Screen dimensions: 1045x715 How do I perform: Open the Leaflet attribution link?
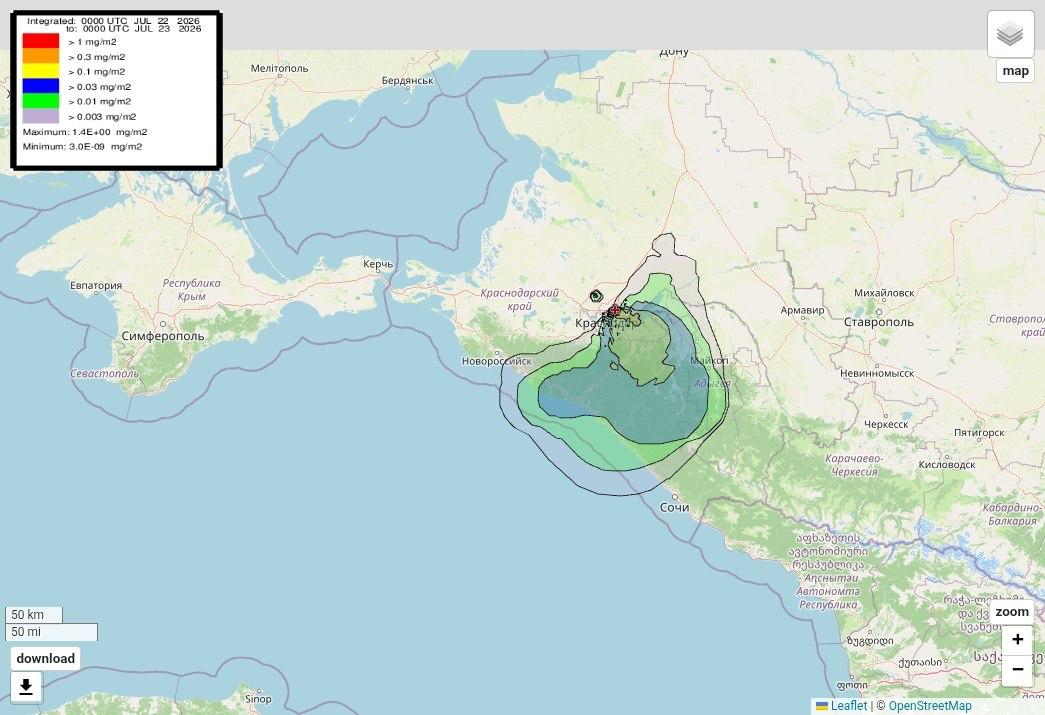848,706
